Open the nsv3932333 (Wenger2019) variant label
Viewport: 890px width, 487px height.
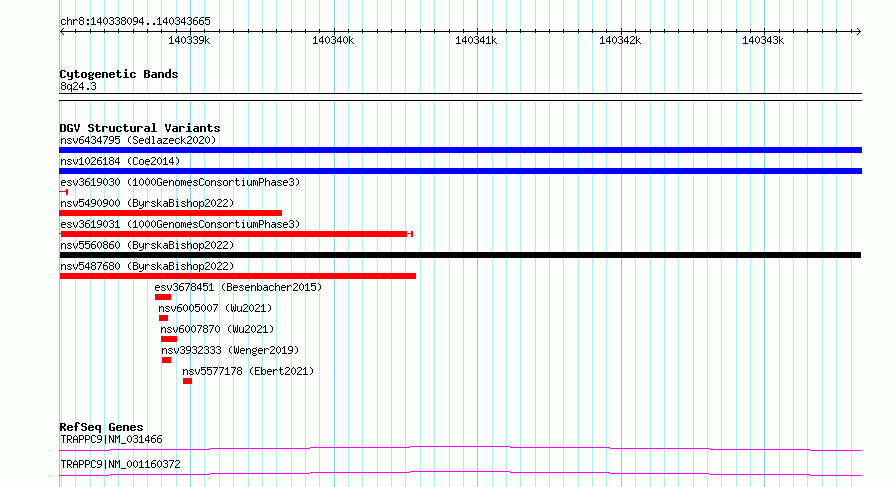[x=230, y=350]
